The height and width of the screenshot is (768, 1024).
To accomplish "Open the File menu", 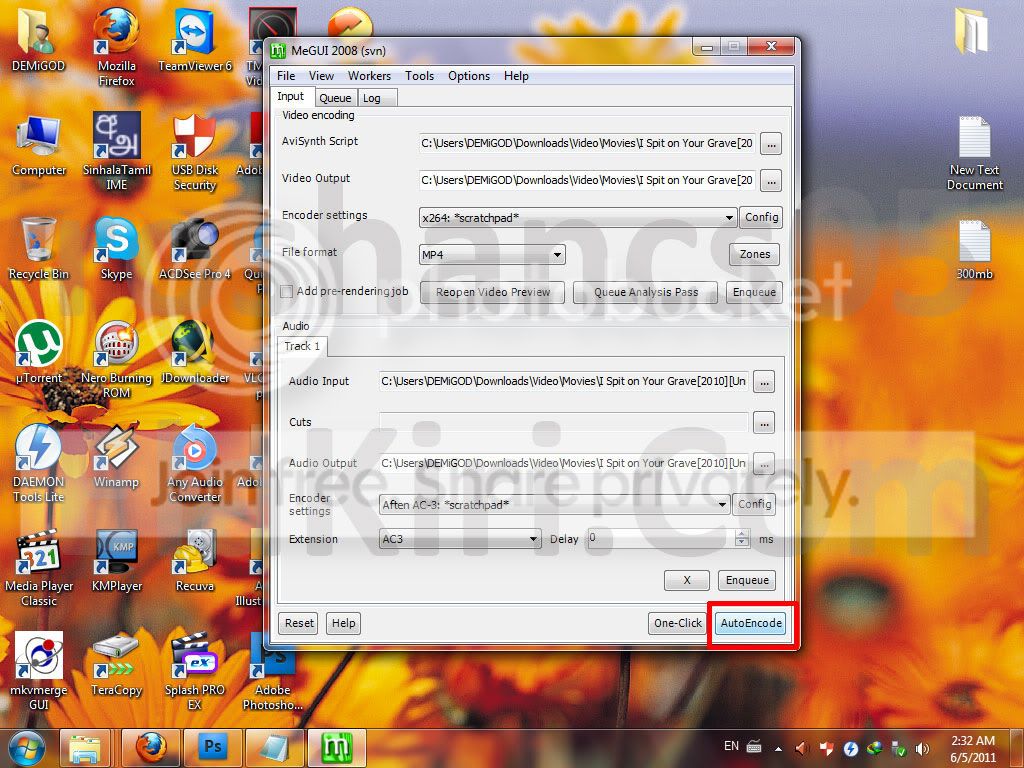I will (286, 76).
